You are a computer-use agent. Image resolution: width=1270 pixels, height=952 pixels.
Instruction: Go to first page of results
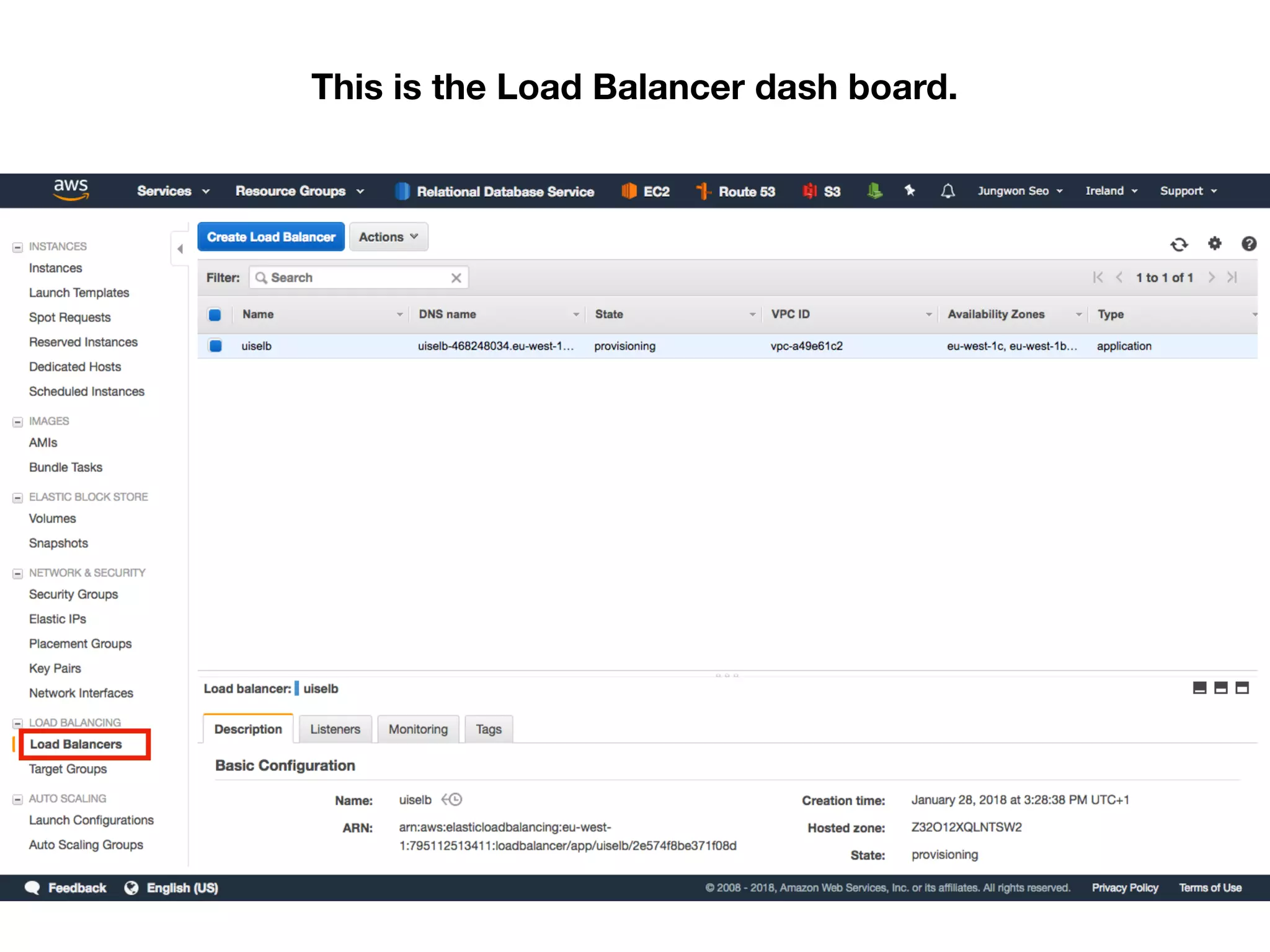(x=1098, y=277)
